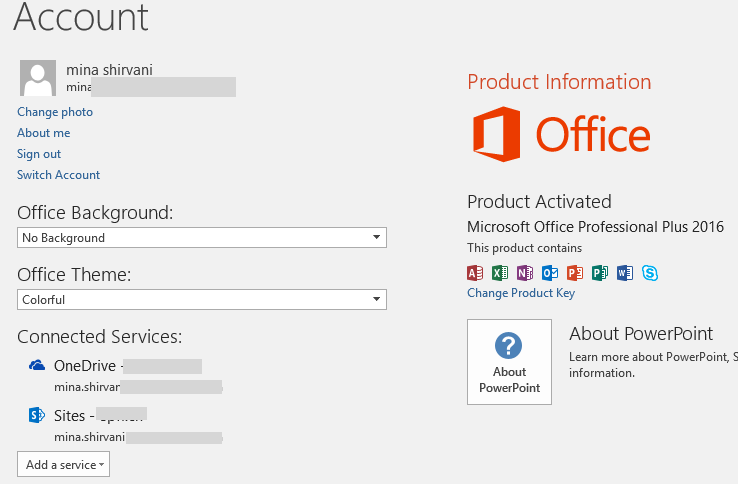The image size is (738, 484).
Task: Click the Switch Account link
Action: 58,175
